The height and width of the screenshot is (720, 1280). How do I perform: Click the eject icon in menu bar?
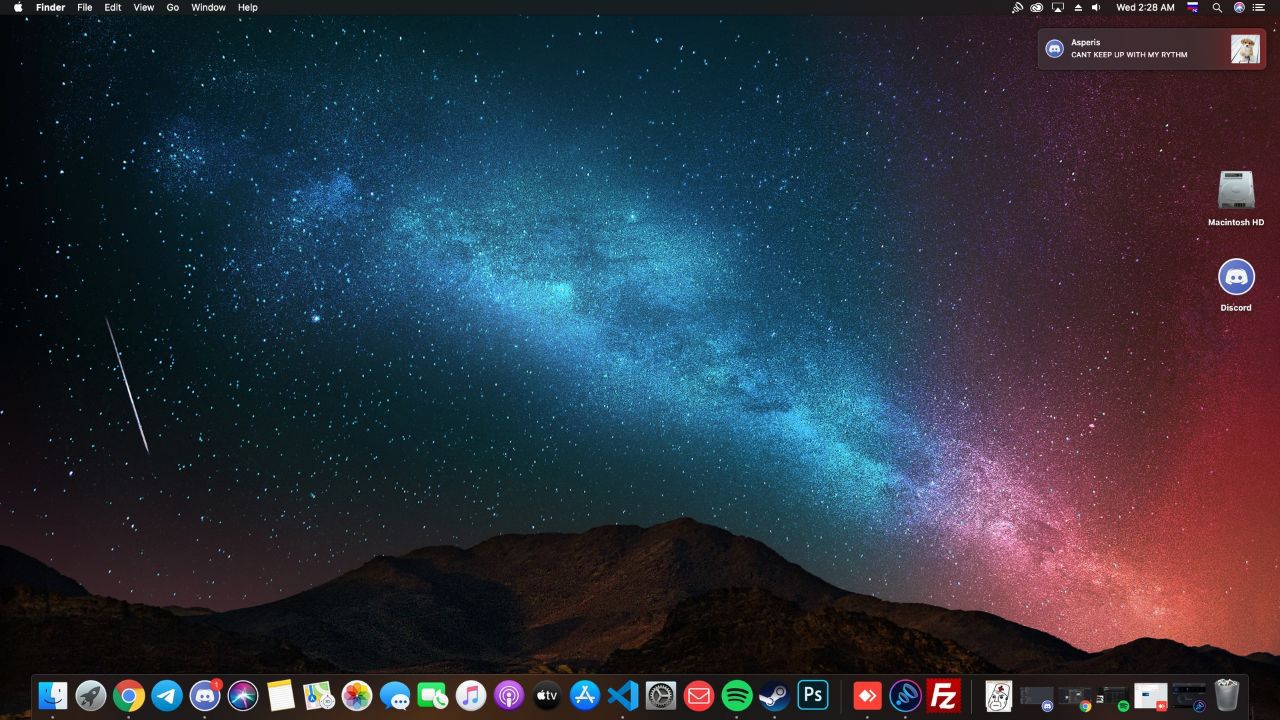(x=1077, y=7)
